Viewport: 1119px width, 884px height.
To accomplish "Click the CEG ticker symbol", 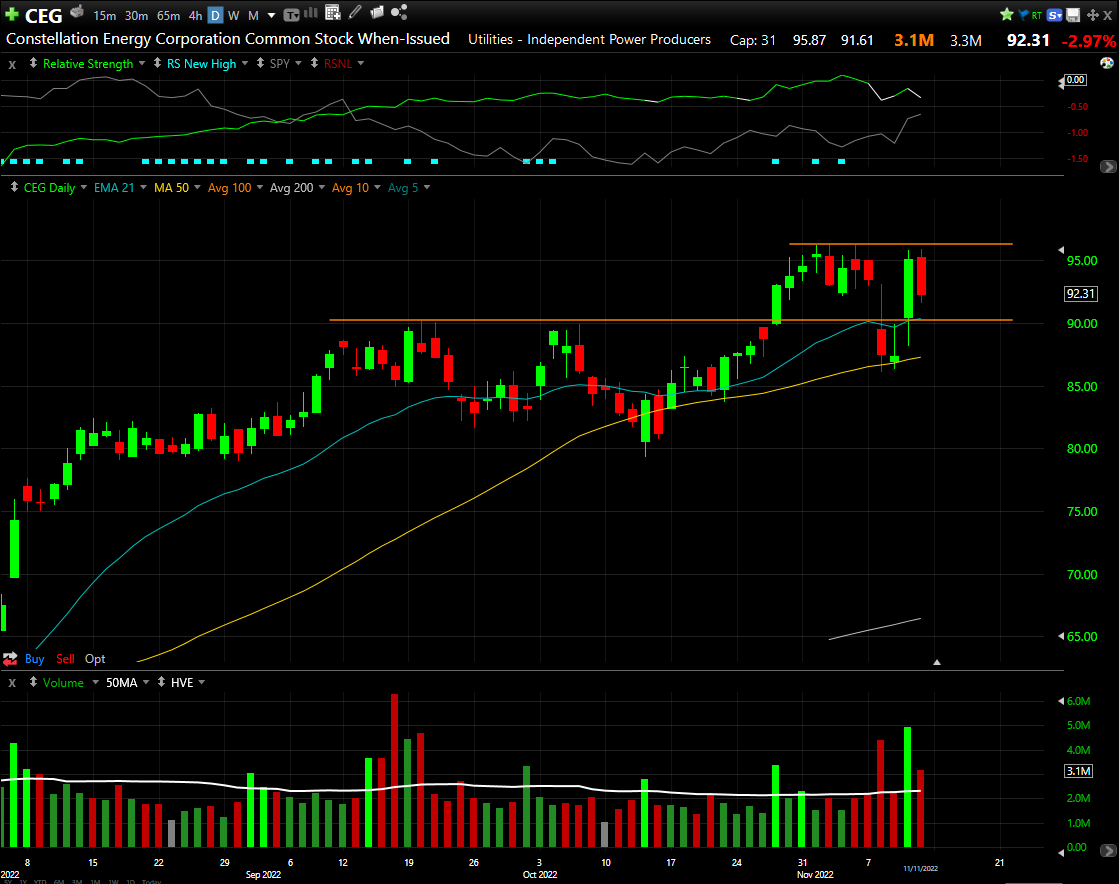I will point(44,15).
